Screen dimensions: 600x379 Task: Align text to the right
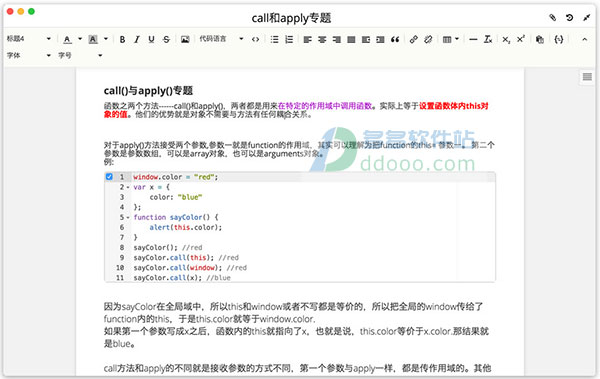pos(337,39)
